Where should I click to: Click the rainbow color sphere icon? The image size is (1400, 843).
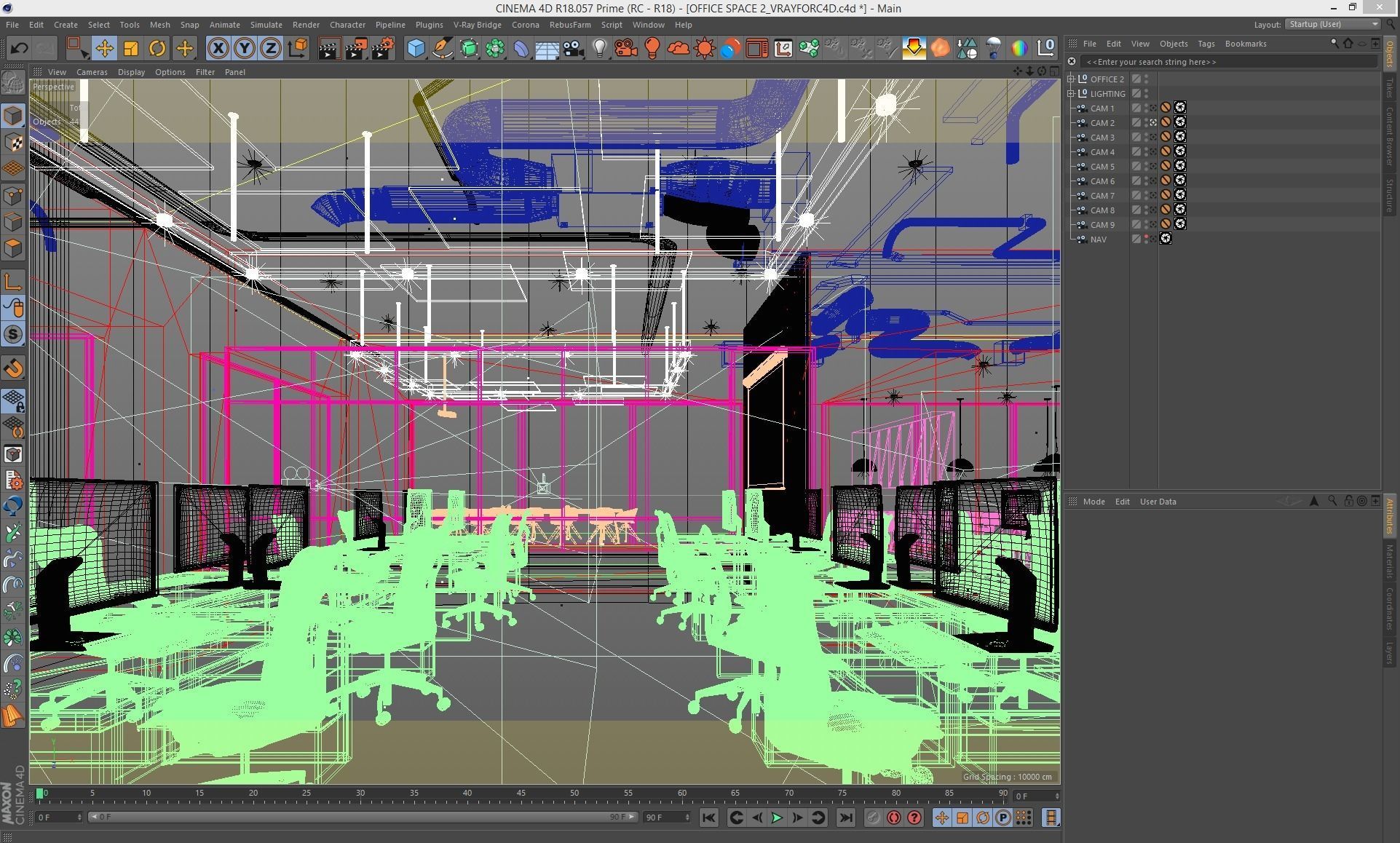[1019, 49]
